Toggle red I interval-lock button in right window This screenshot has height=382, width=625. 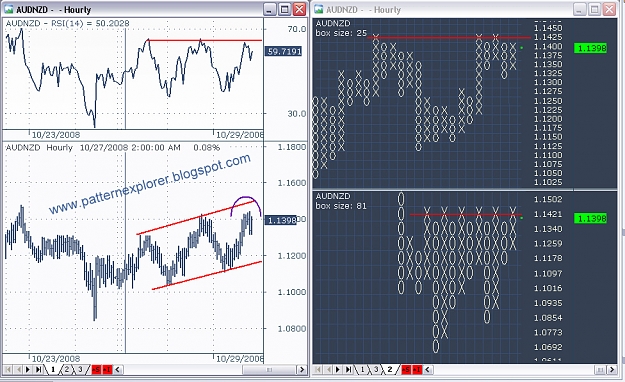pos(417,370)
